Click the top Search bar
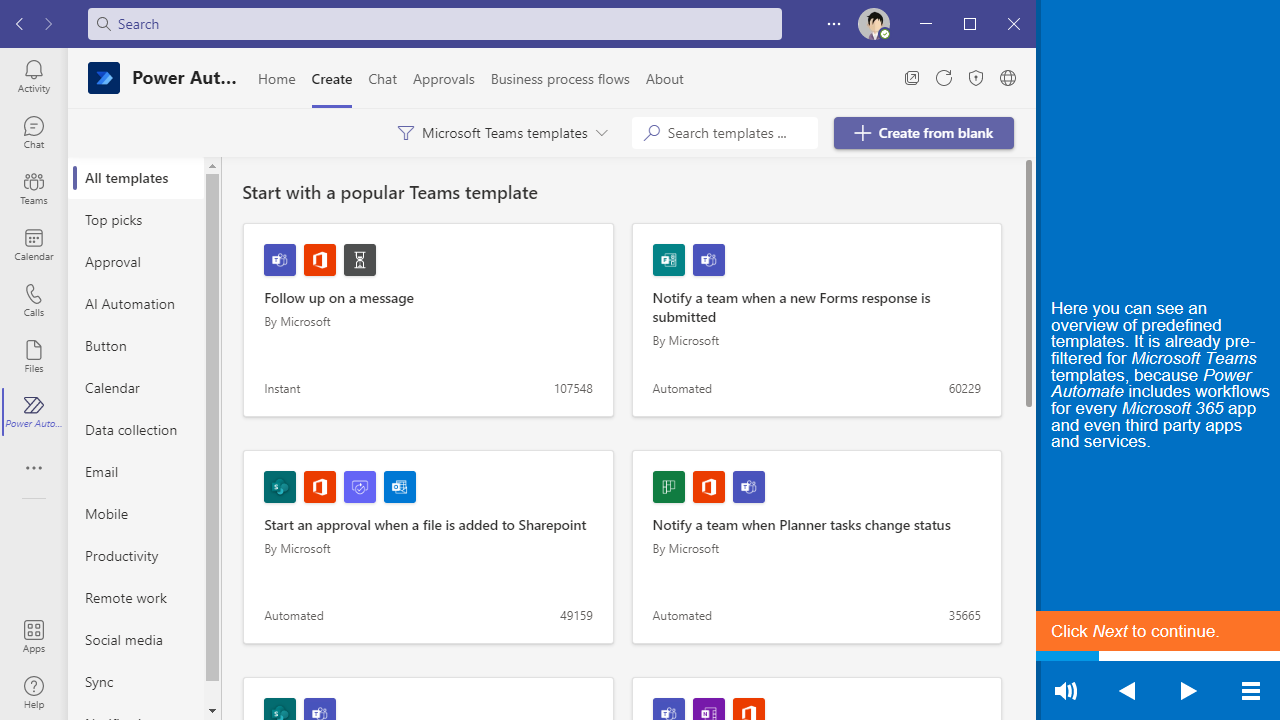The image size is (1280, 720). coord(435,24)
